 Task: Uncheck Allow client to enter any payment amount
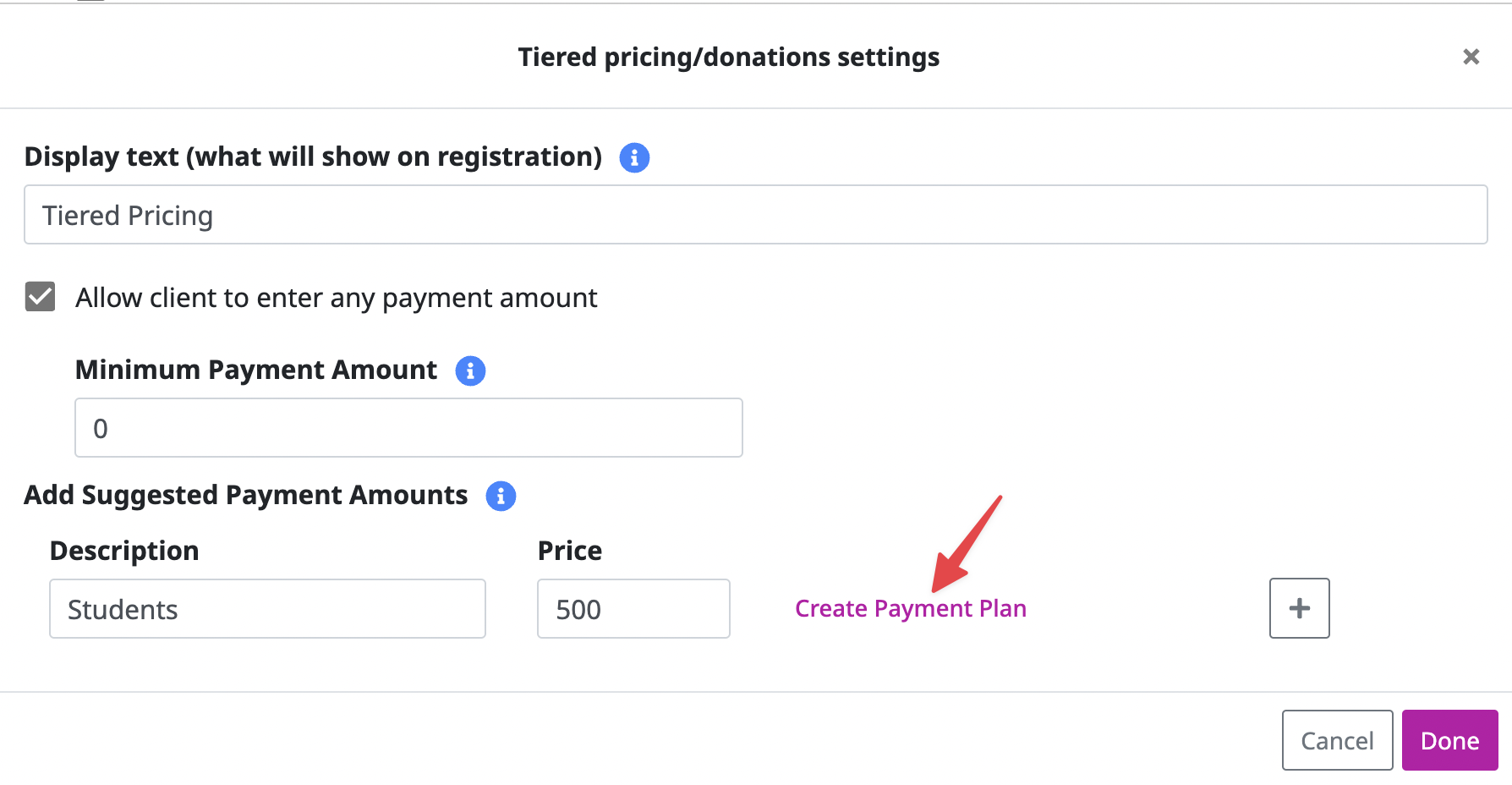point(39,297)
